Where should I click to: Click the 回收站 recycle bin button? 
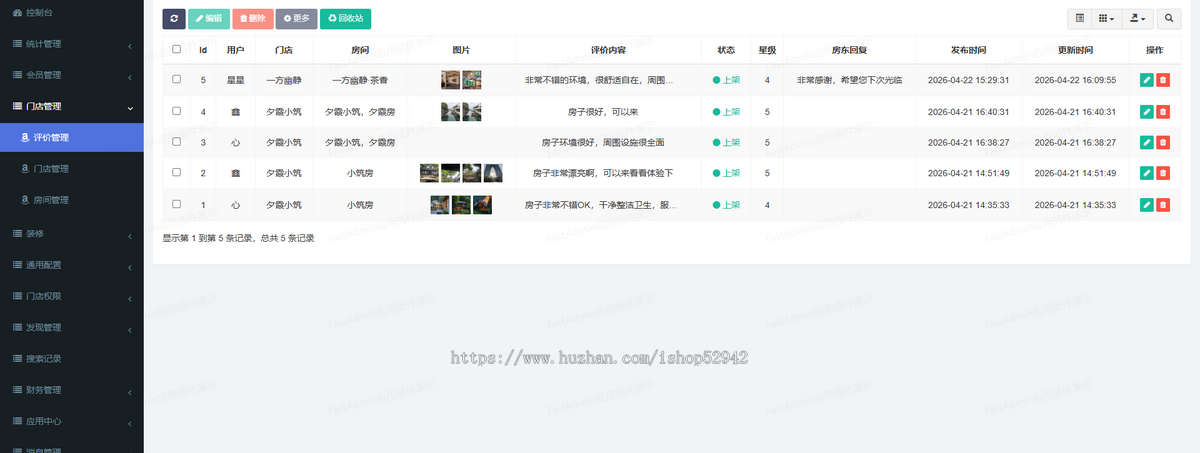coord(345,18)
